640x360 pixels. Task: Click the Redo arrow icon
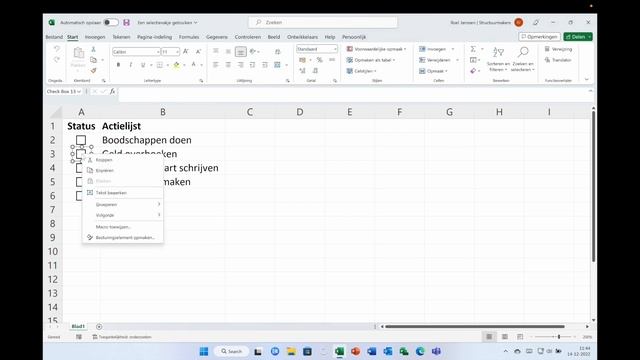click(x=57, y=60)
